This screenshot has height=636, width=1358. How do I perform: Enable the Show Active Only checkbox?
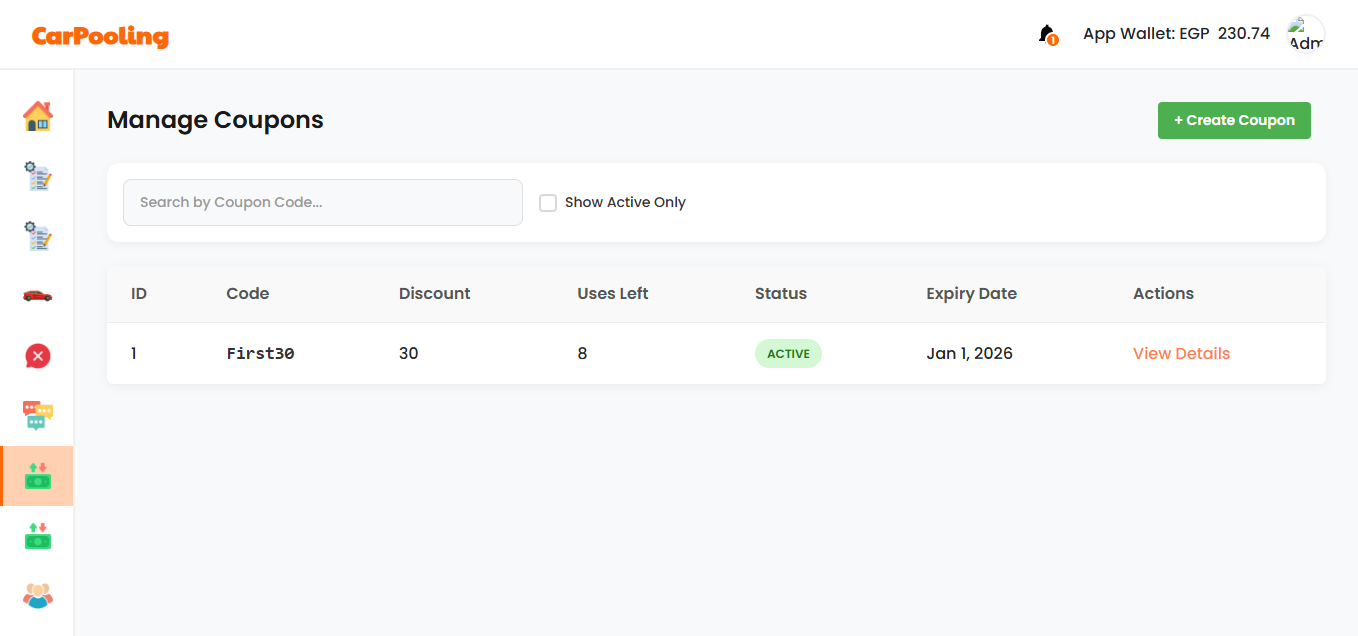pyautogui.click(x=548, y=203)
